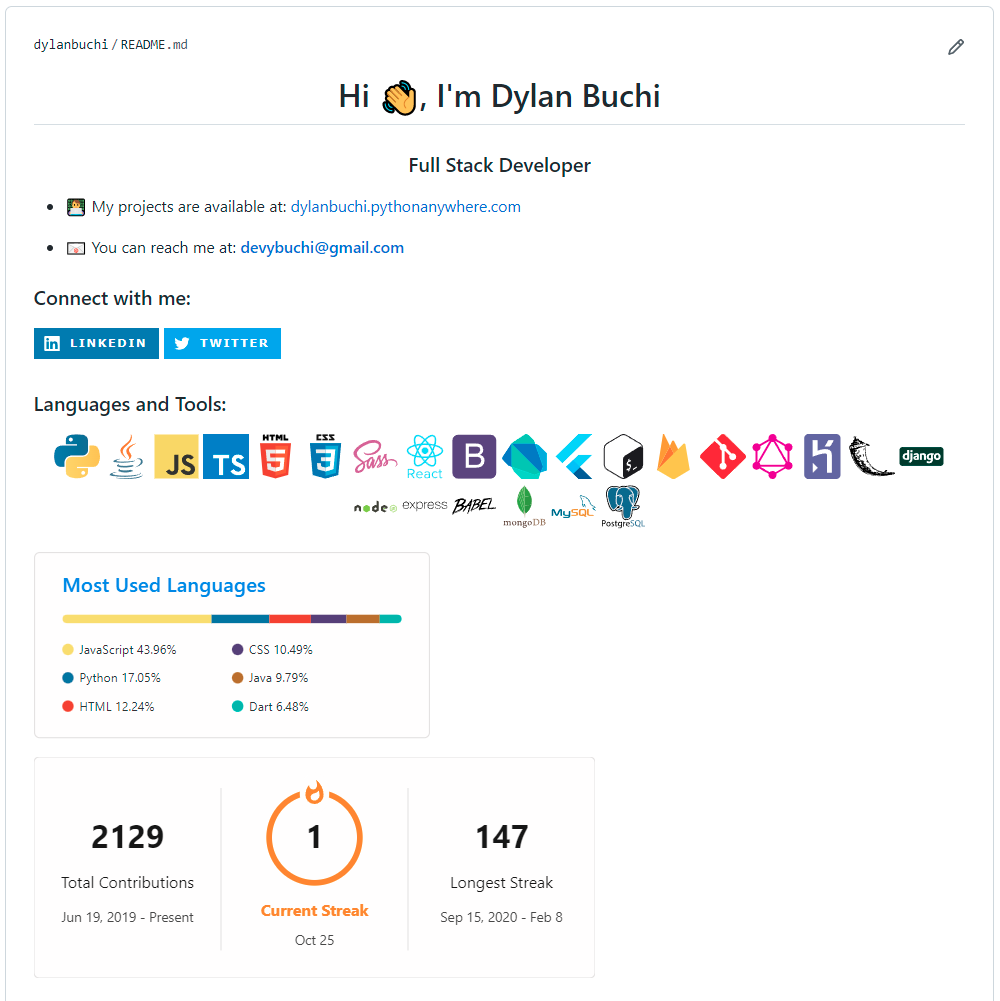This screenshot has height=1001, width=1000.
Task: Select the CSS3 icon
Action: coord(325,456)
